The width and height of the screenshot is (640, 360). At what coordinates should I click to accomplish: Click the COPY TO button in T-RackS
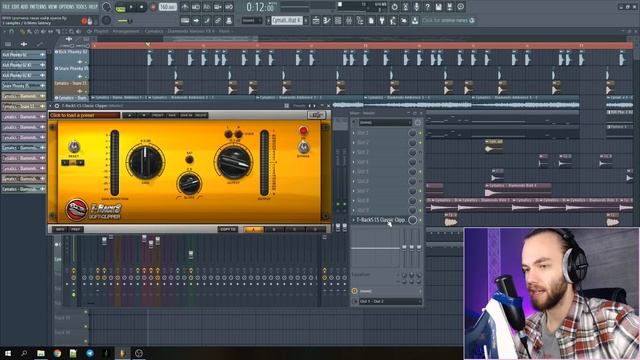coord(228,229)
